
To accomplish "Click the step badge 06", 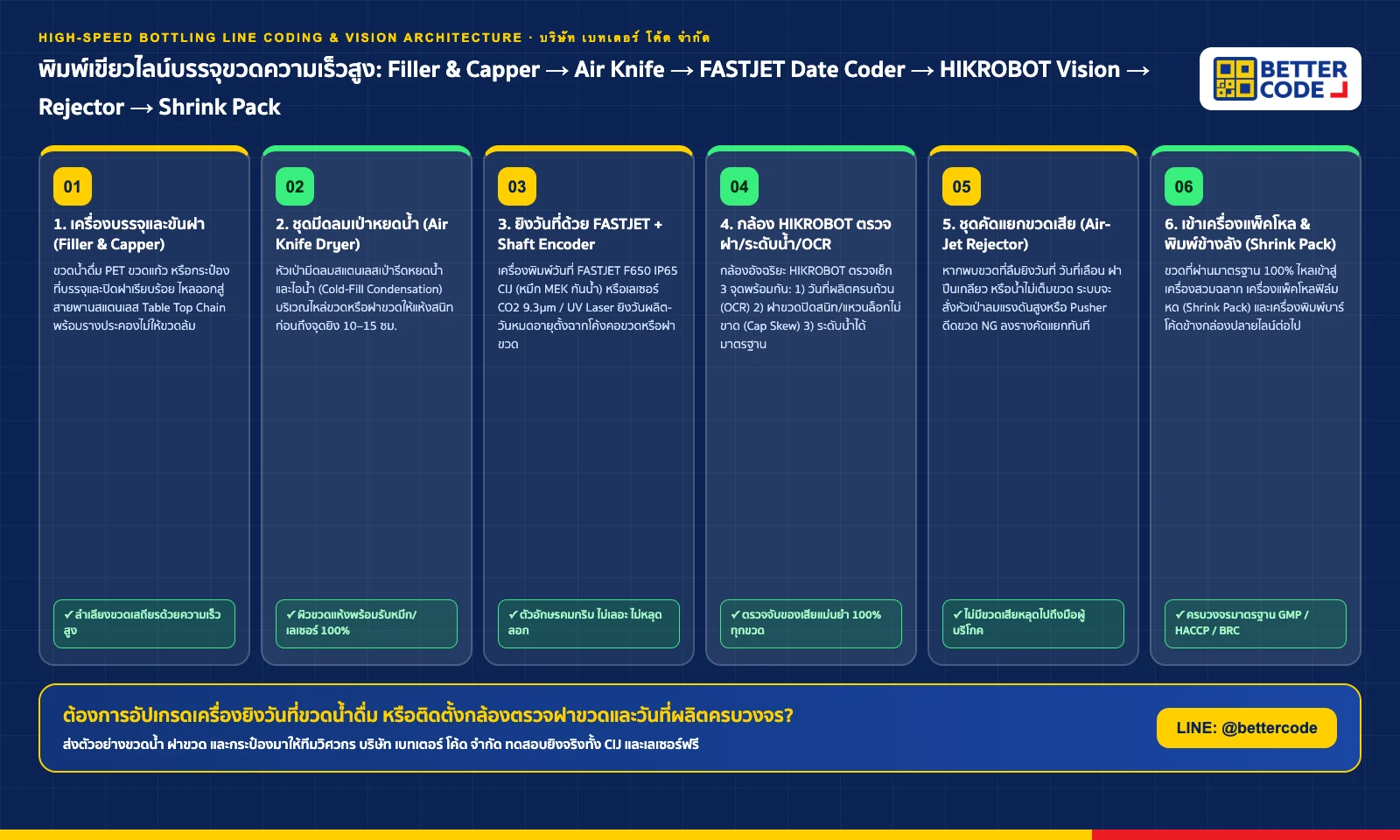I will (1184, 186).
